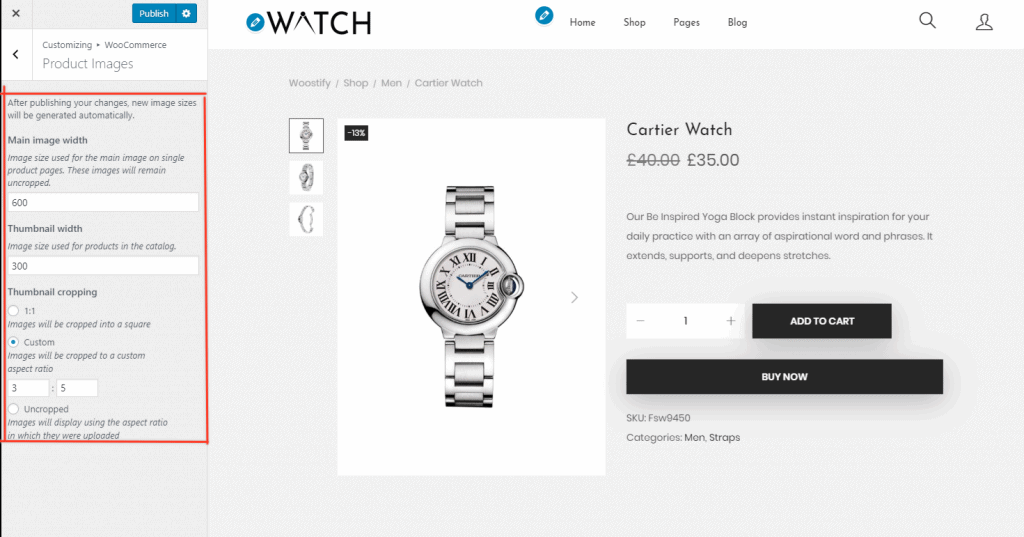1024x537 pixels.
Task: Click the ADD TO CART button
Action: pyautogui.click(x=822, y=321)
